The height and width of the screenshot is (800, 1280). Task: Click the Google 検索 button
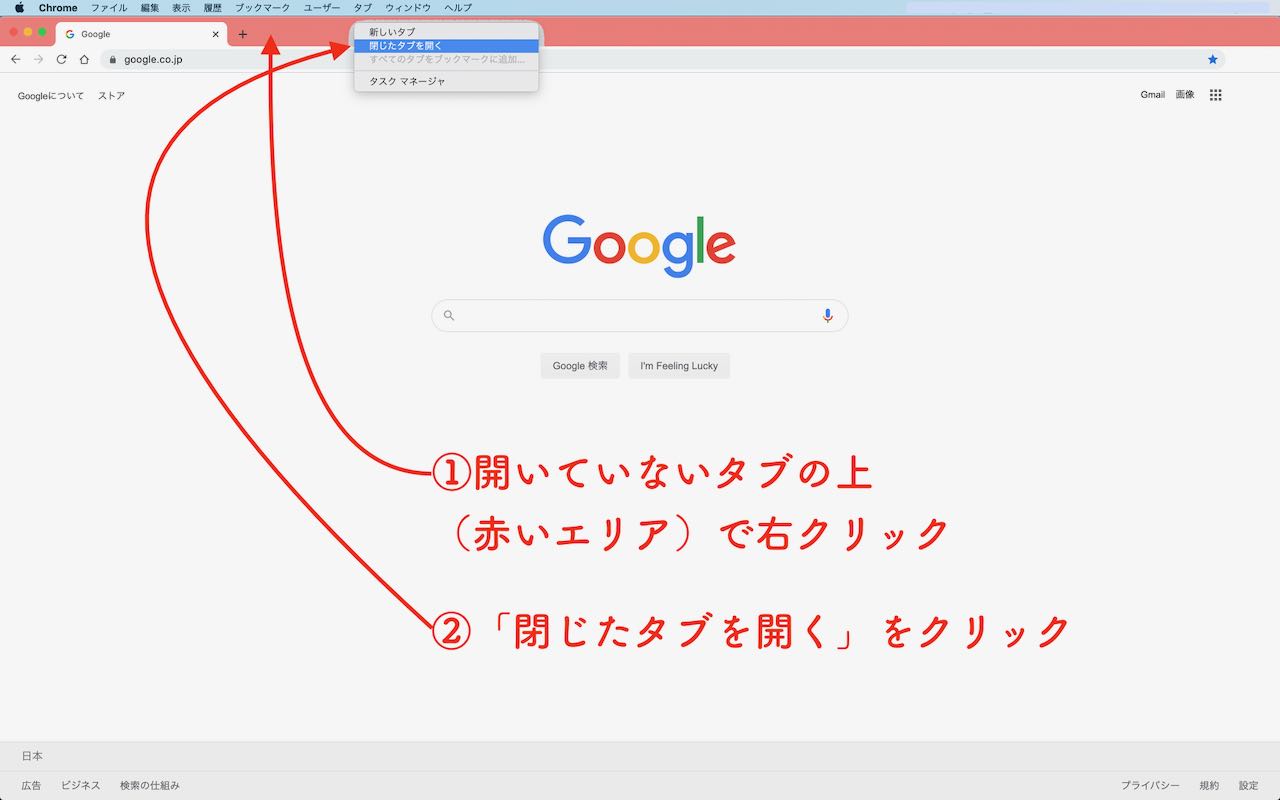tap(580, 365)
